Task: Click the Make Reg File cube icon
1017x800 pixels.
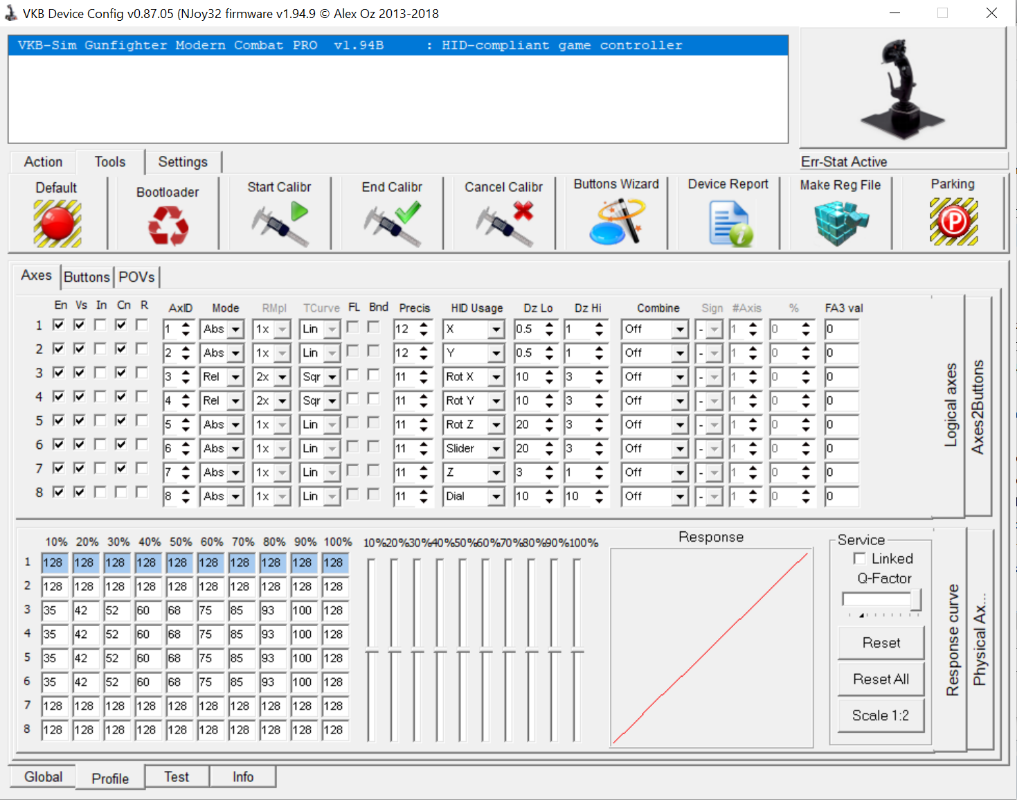Action: (841, 223)
